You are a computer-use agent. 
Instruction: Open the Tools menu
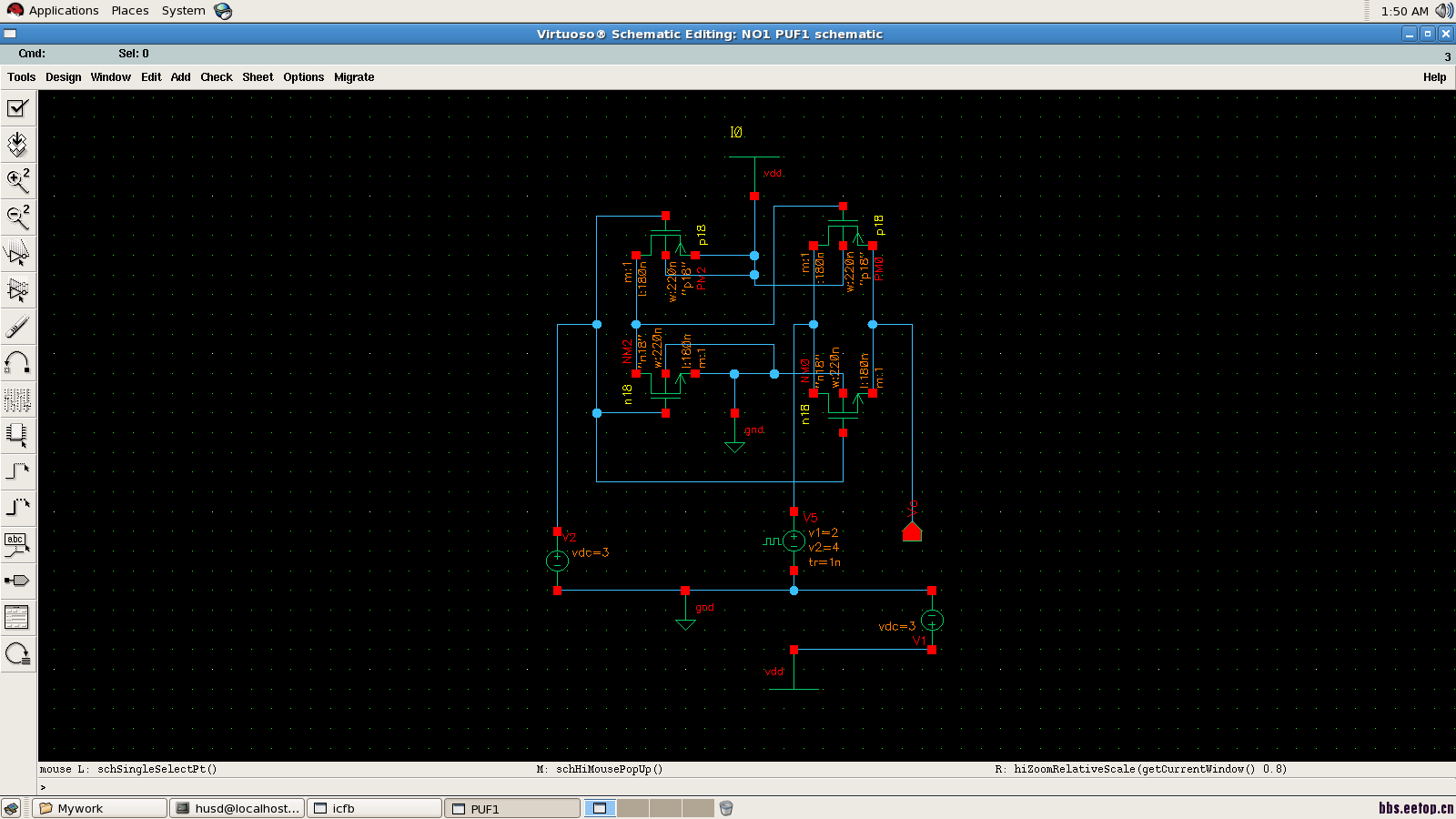pyautogui.click(x=21, y=77)
